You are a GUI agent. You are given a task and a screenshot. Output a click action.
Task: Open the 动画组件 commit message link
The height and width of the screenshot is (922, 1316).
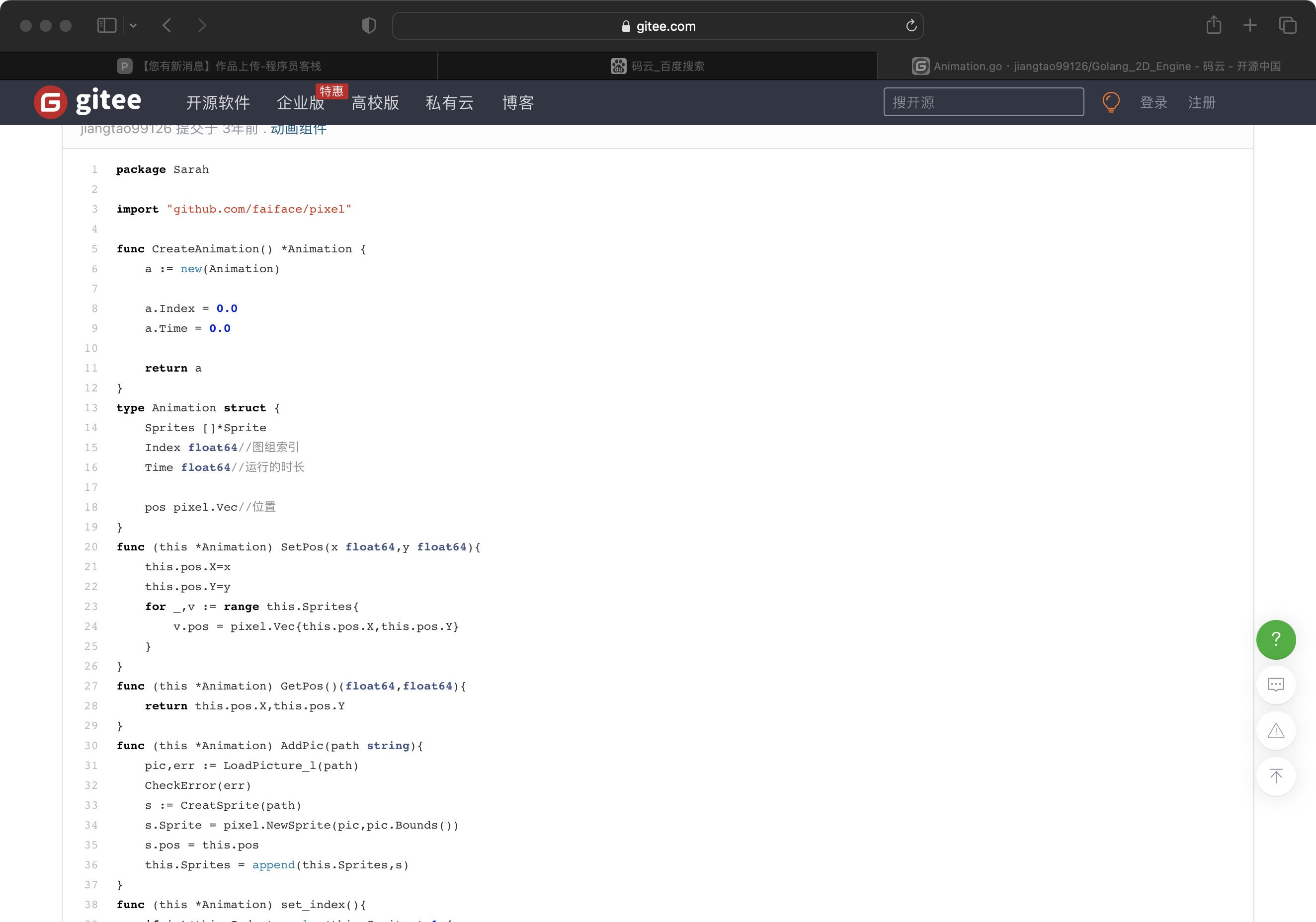pos(299,130)
